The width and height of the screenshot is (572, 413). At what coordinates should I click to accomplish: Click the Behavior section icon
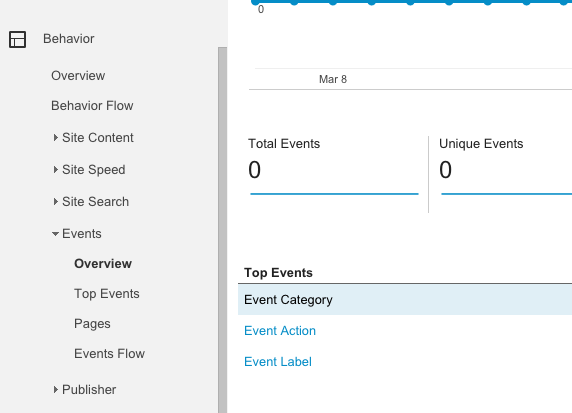tap(17, 39)
